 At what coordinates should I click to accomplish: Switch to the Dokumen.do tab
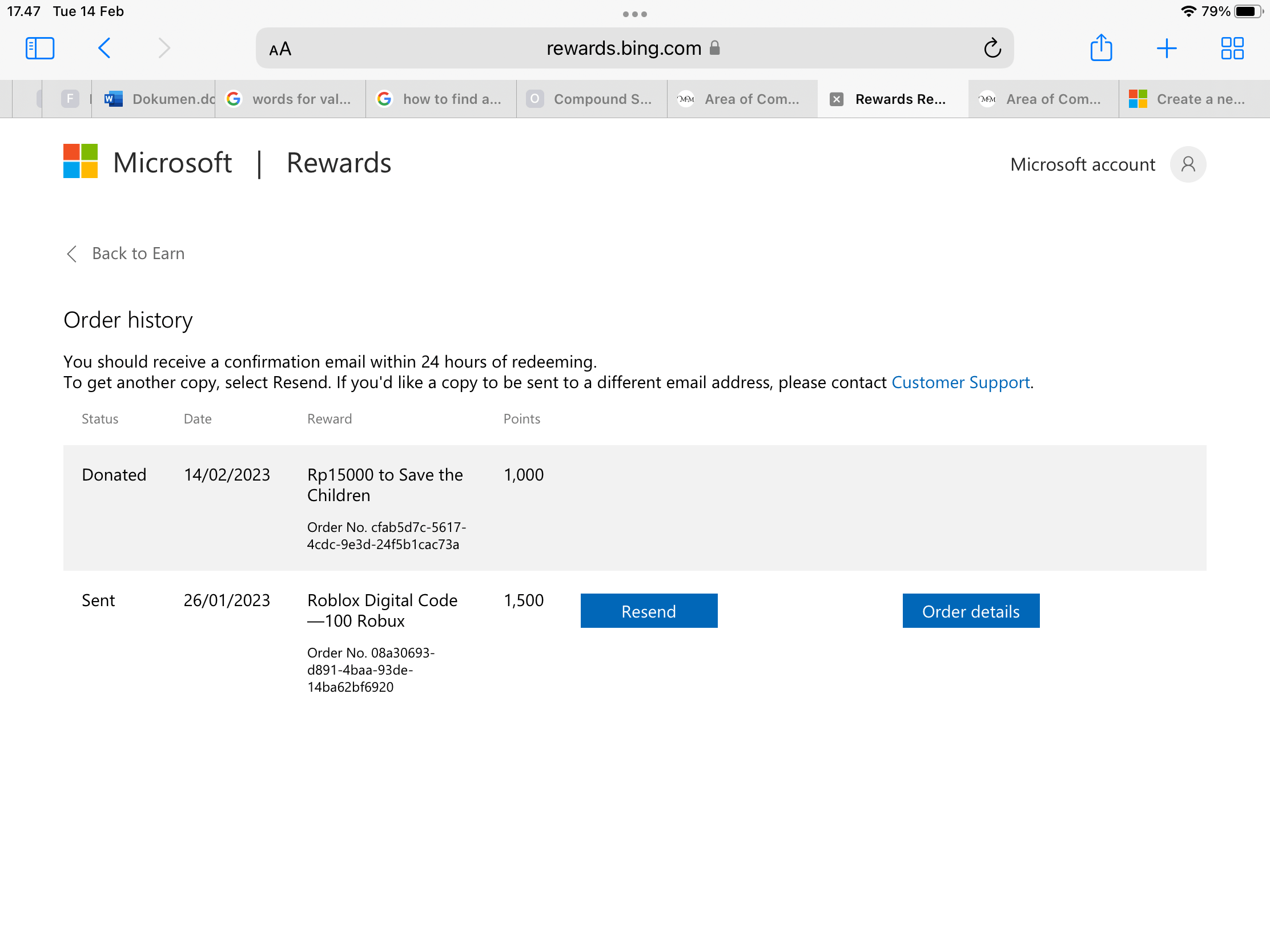[154, 98]
